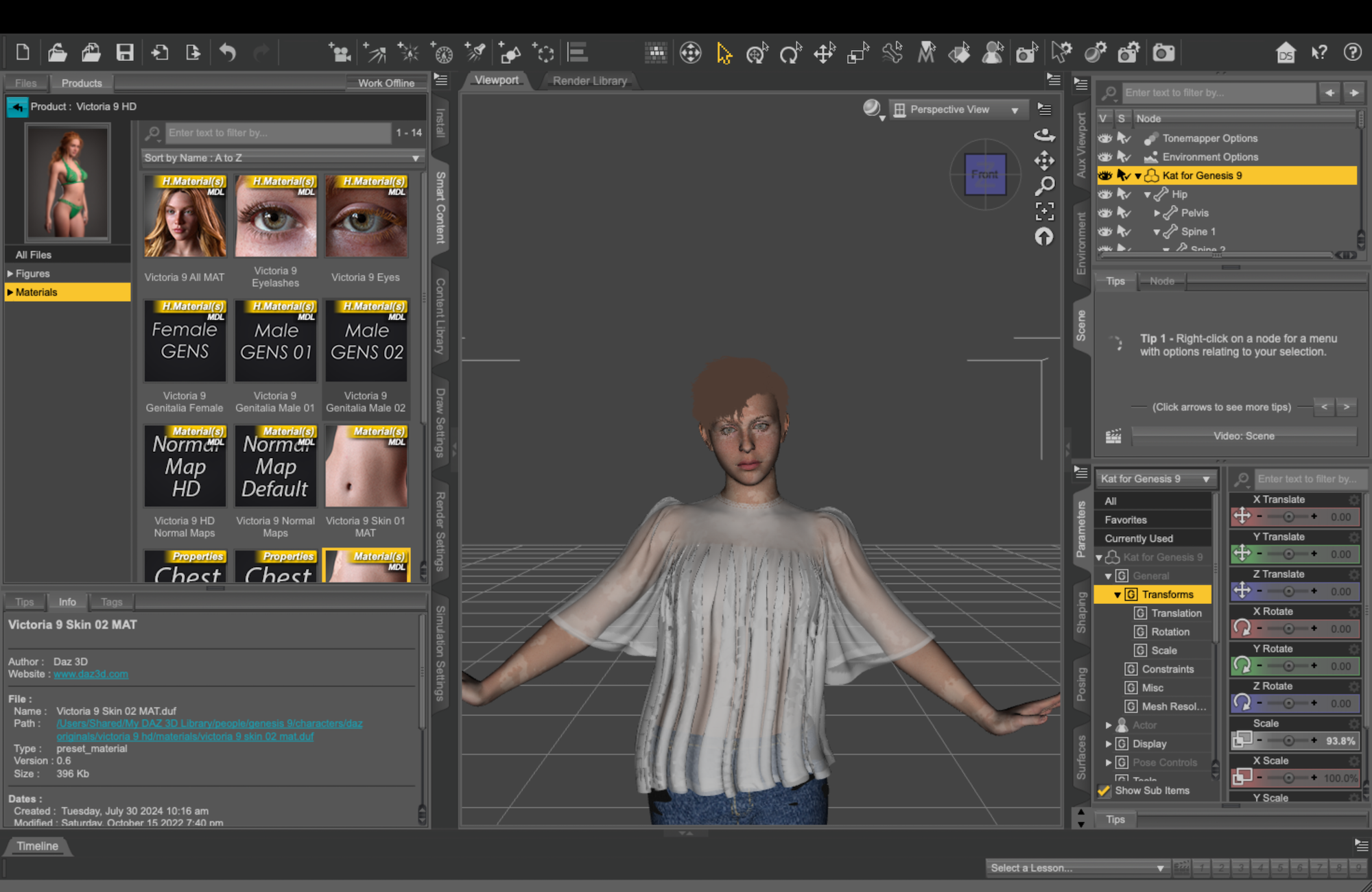The height and width of the screenshot is (892, 1372).
Task: Open Sort by Name dropdown
Action: (282, 158)
